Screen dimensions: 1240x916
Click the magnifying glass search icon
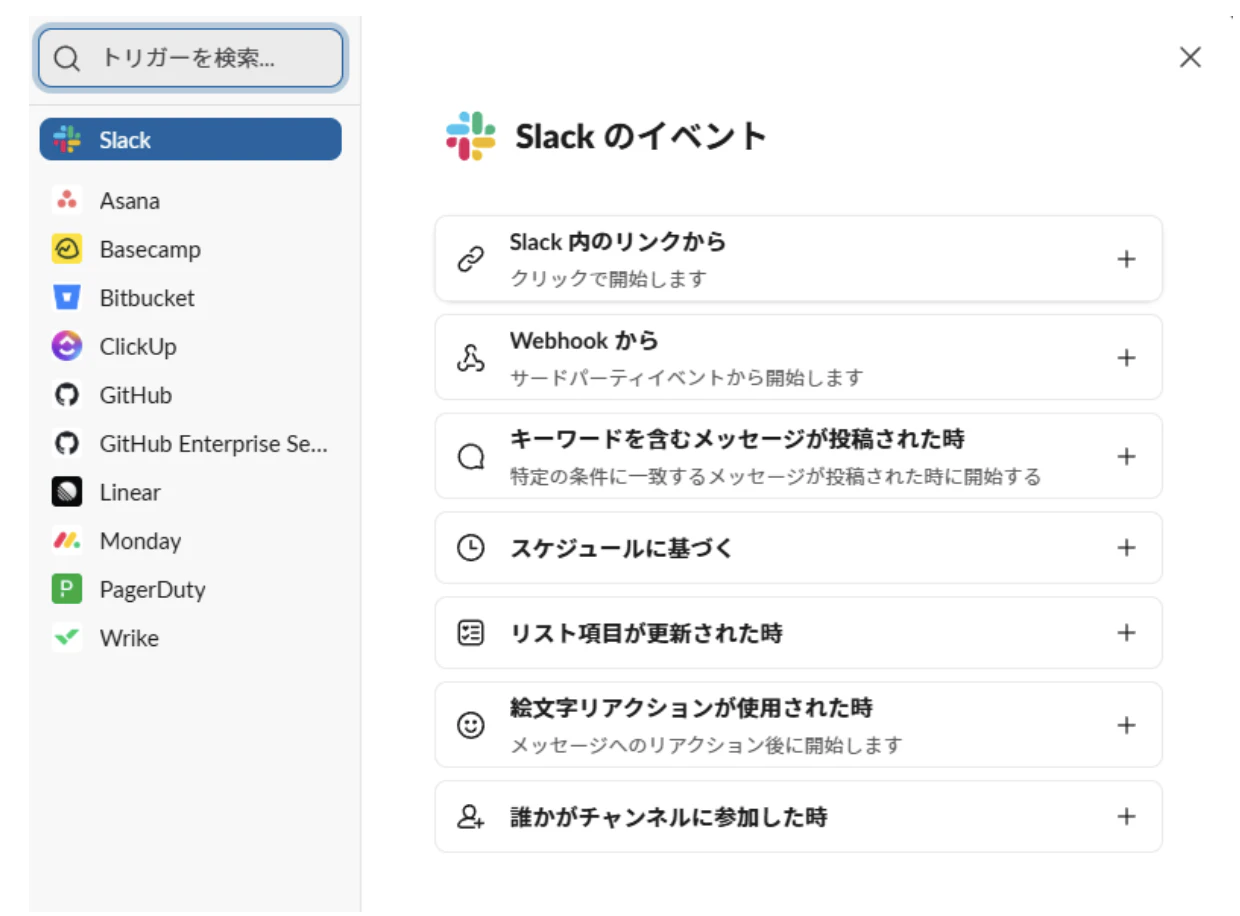[x=67, y=59]
